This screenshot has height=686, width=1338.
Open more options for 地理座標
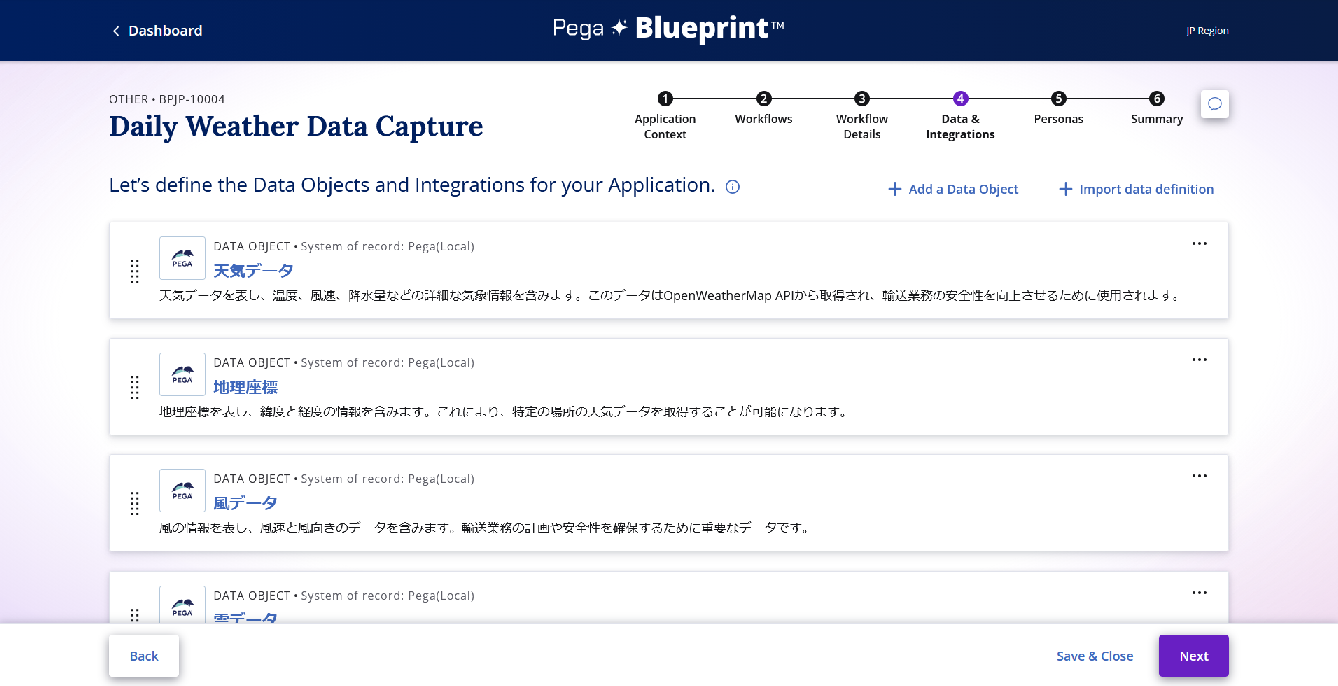tap(1200, 359)
